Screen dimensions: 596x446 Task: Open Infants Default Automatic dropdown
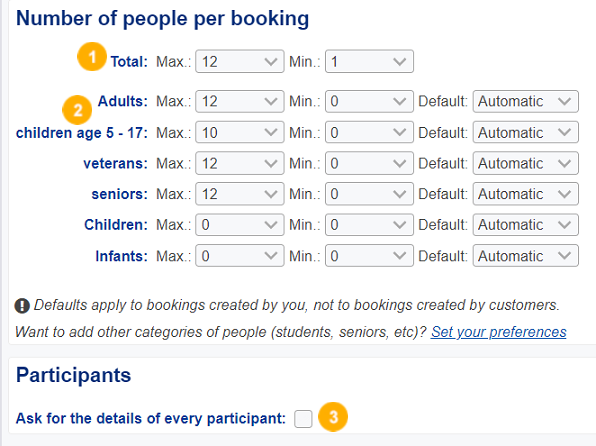[x=526, y=256]
